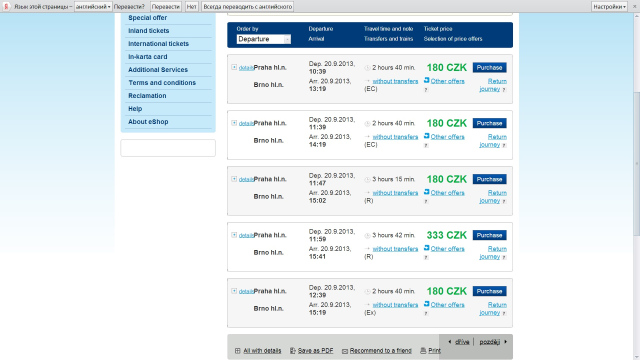This screenshot has height=360, width=640.
Task: Open Reclamation menu item
Action: 147,96
